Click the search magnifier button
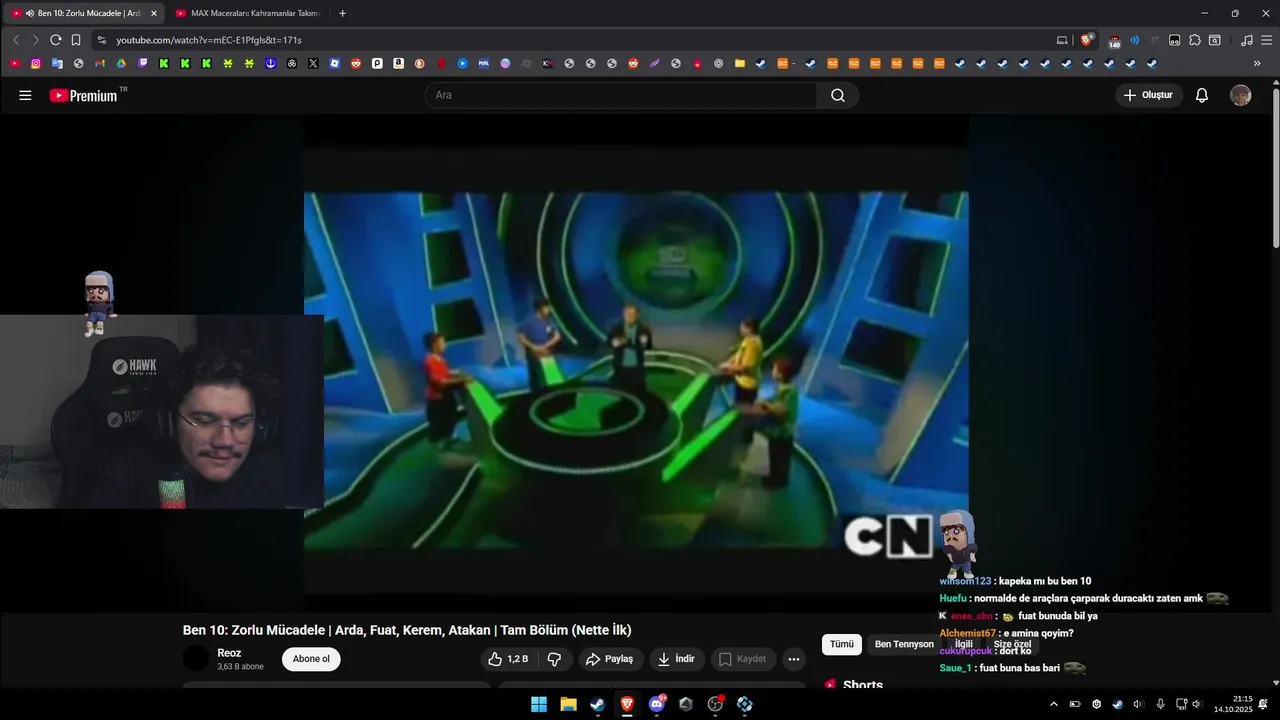This screenshot has height=720, width=1280. pyautogui.click(x=838, y=95)
